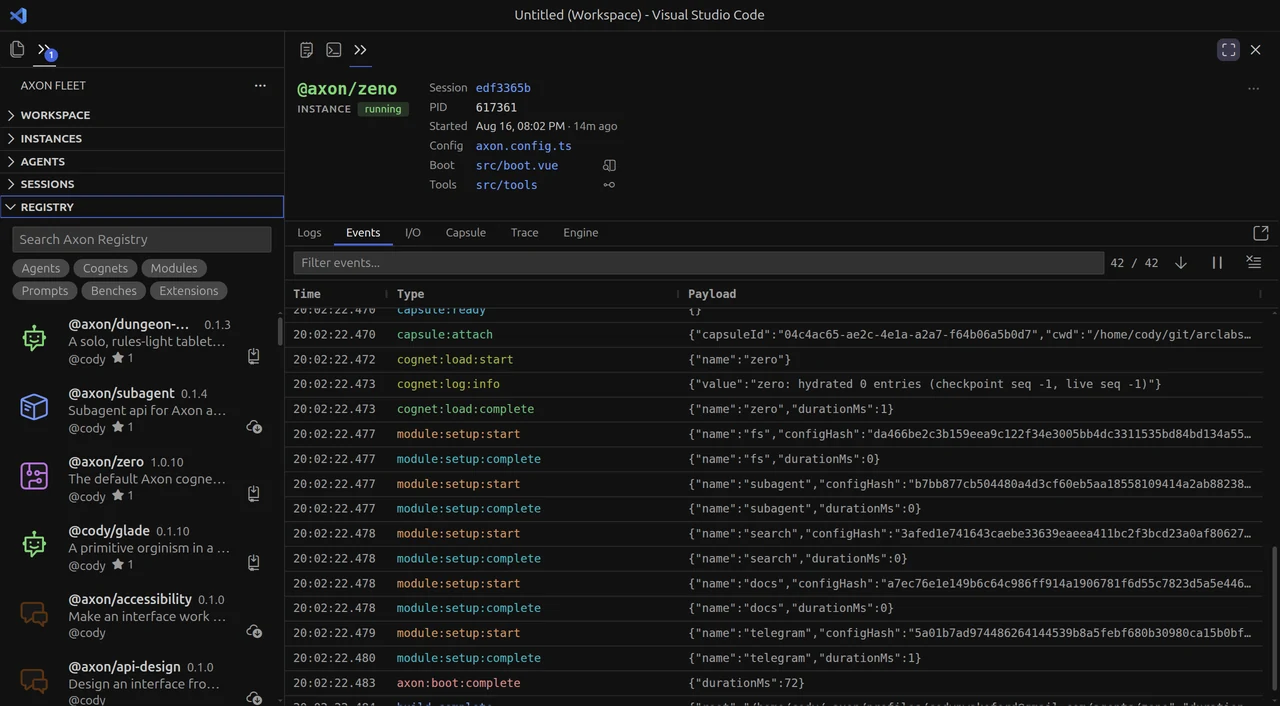Select the Axon double-chevron panel tab
Screen dimensions: 1280x706
360,50
